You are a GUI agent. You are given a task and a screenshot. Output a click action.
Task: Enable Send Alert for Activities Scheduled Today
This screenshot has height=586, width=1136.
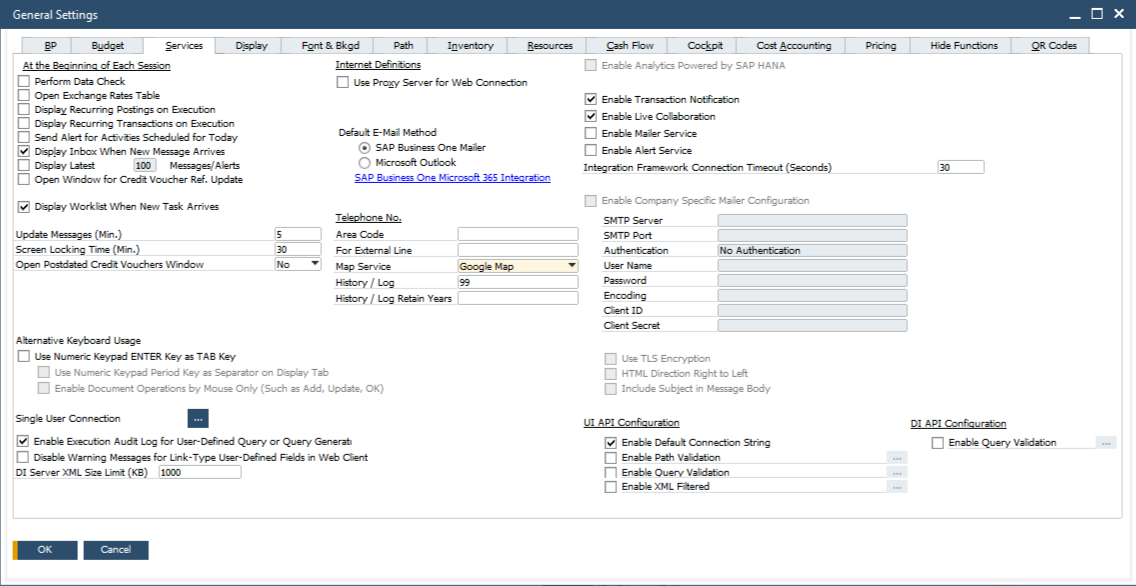pyautogui.click(x=24, y=137)
